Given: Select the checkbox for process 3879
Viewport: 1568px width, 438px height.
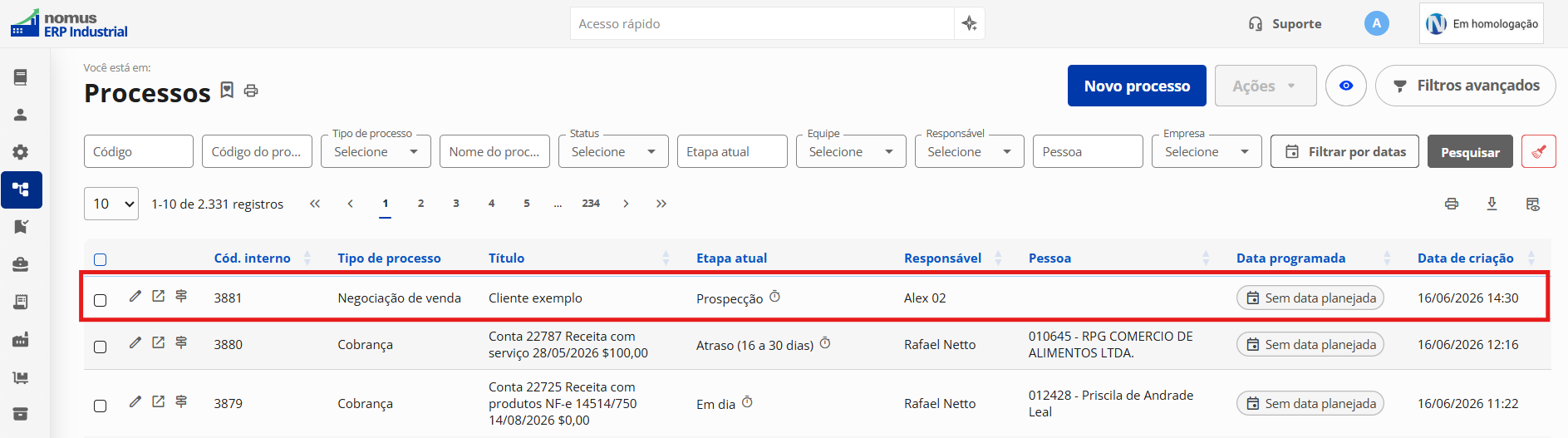Looking at the screenshot, I should (101, 406).
